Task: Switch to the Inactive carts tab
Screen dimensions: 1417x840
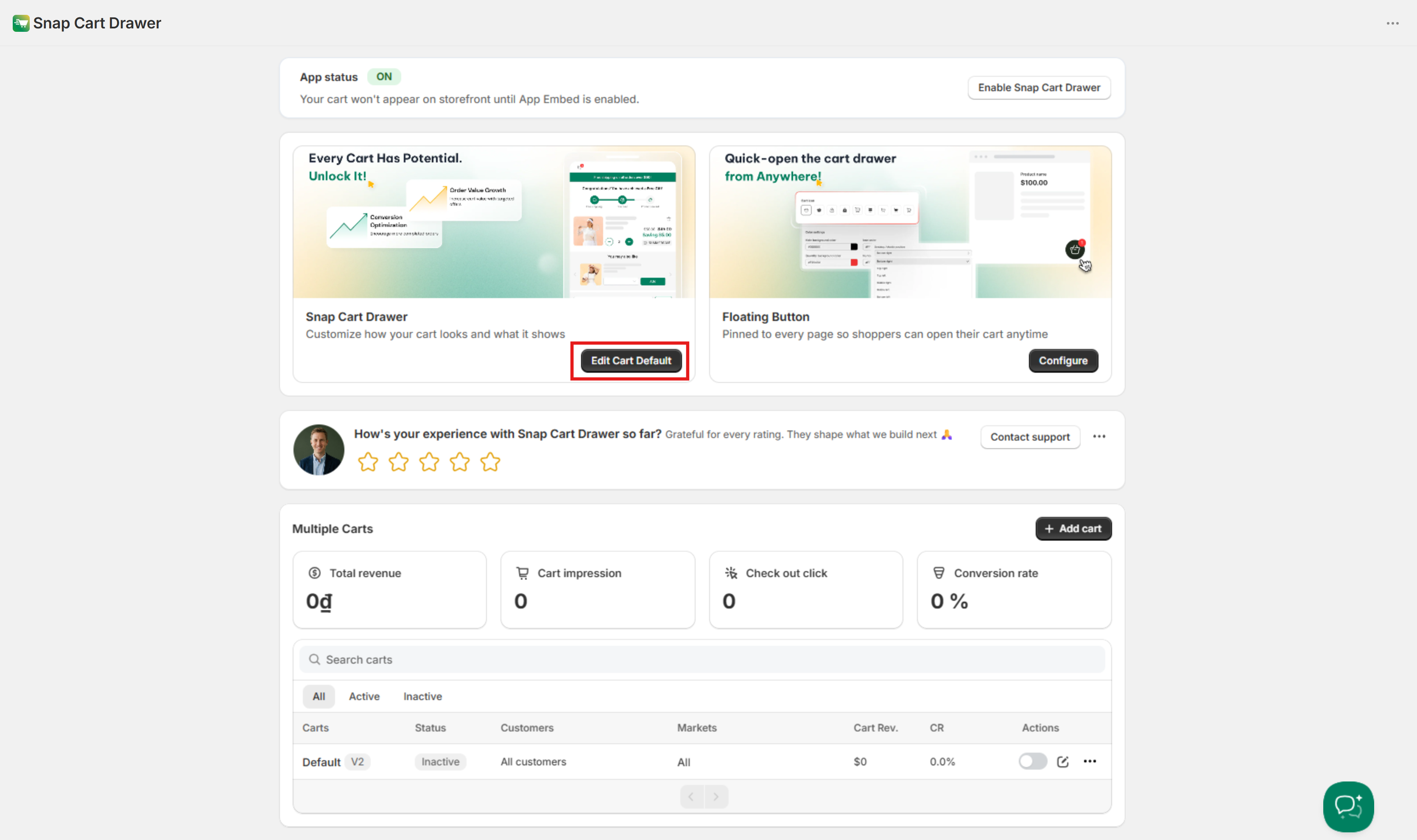Action: [422, 696]
